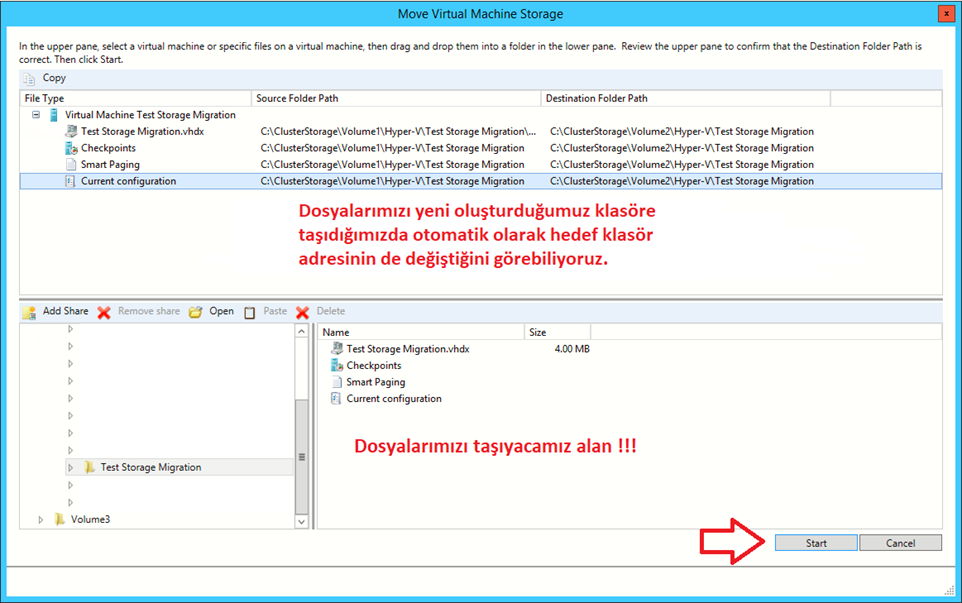Viewport: 962px width, 603px height.
Task: Click the vhdx row source Volume1 path
Action: [398, 131]
